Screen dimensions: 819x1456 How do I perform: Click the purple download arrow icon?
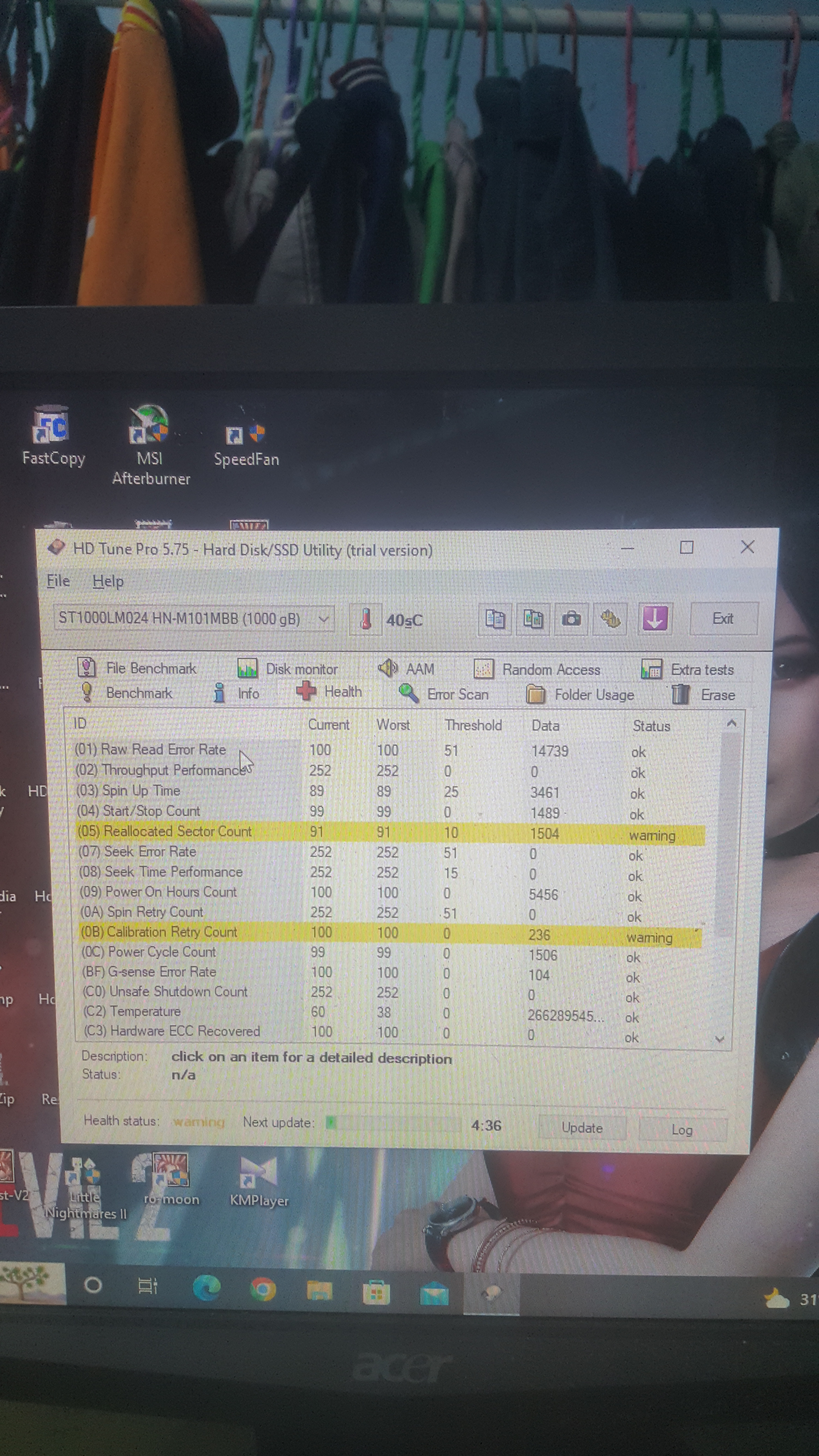655,618
